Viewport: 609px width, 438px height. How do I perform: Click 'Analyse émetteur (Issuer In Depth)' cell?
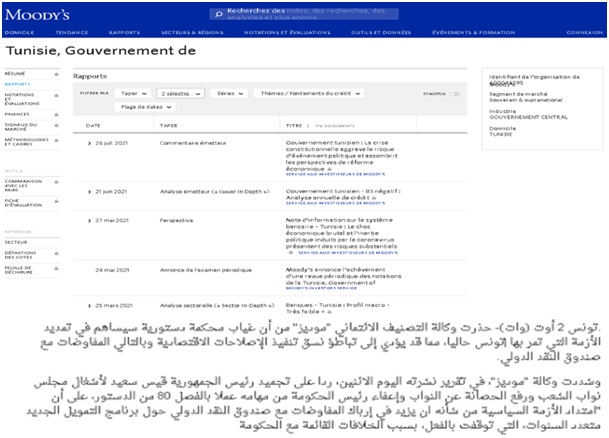pos(214,192)
